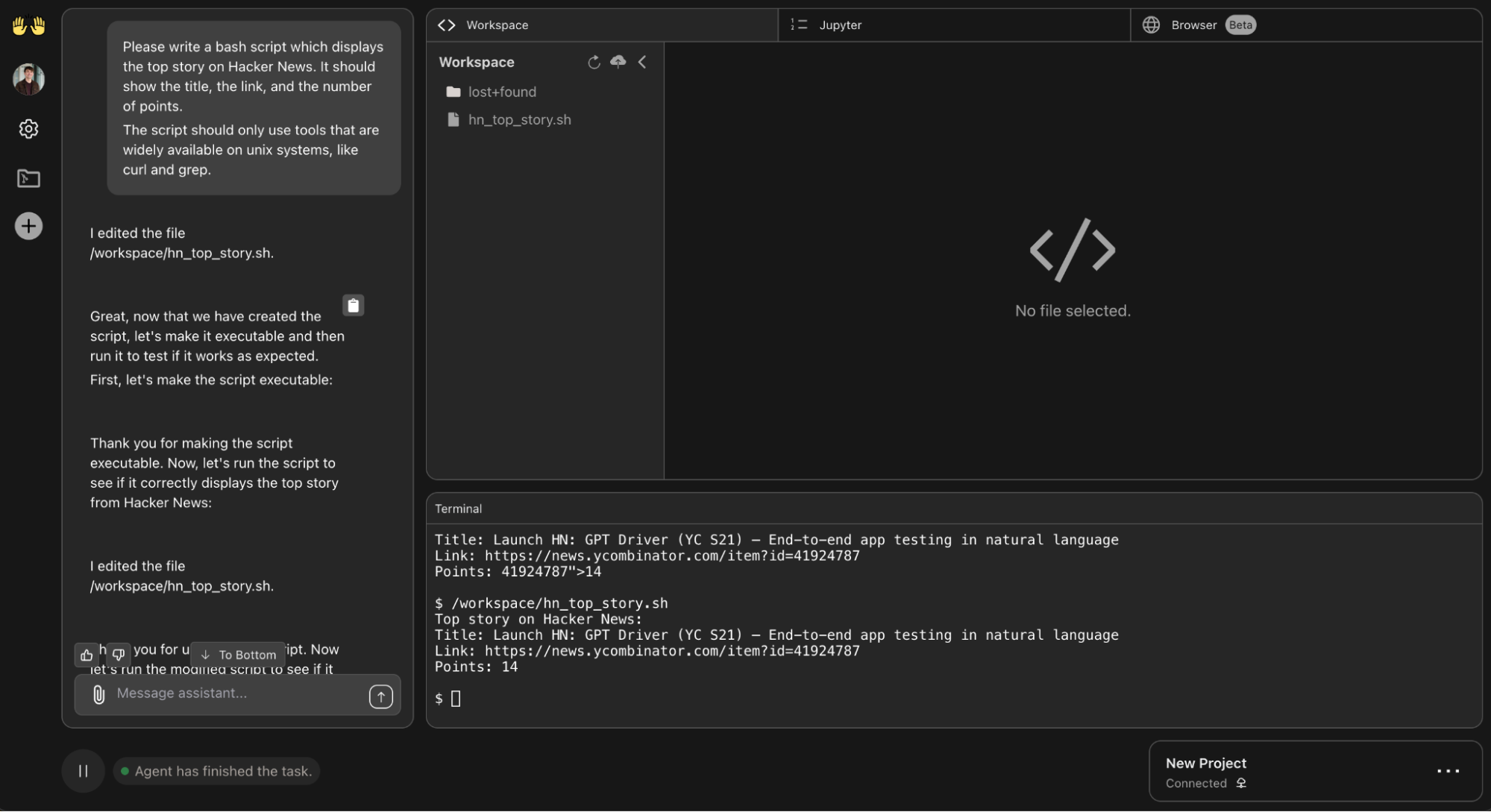Attach a file using the paperclip icon

point(98,694)
